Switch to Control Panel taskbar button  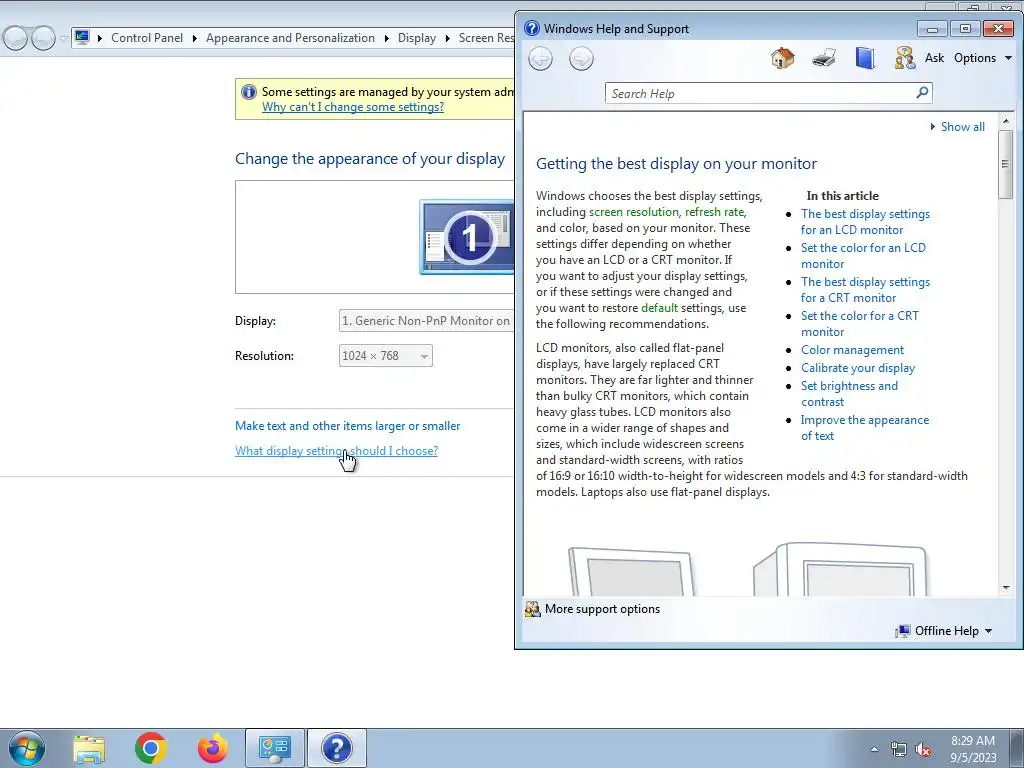point(275,748)
